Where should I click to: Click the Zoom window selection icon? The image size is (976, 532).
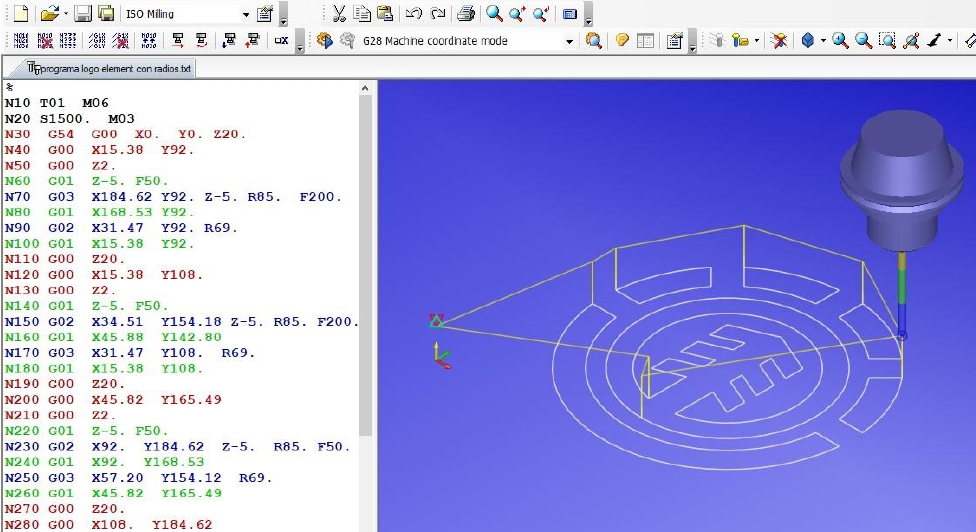[887, 40]
